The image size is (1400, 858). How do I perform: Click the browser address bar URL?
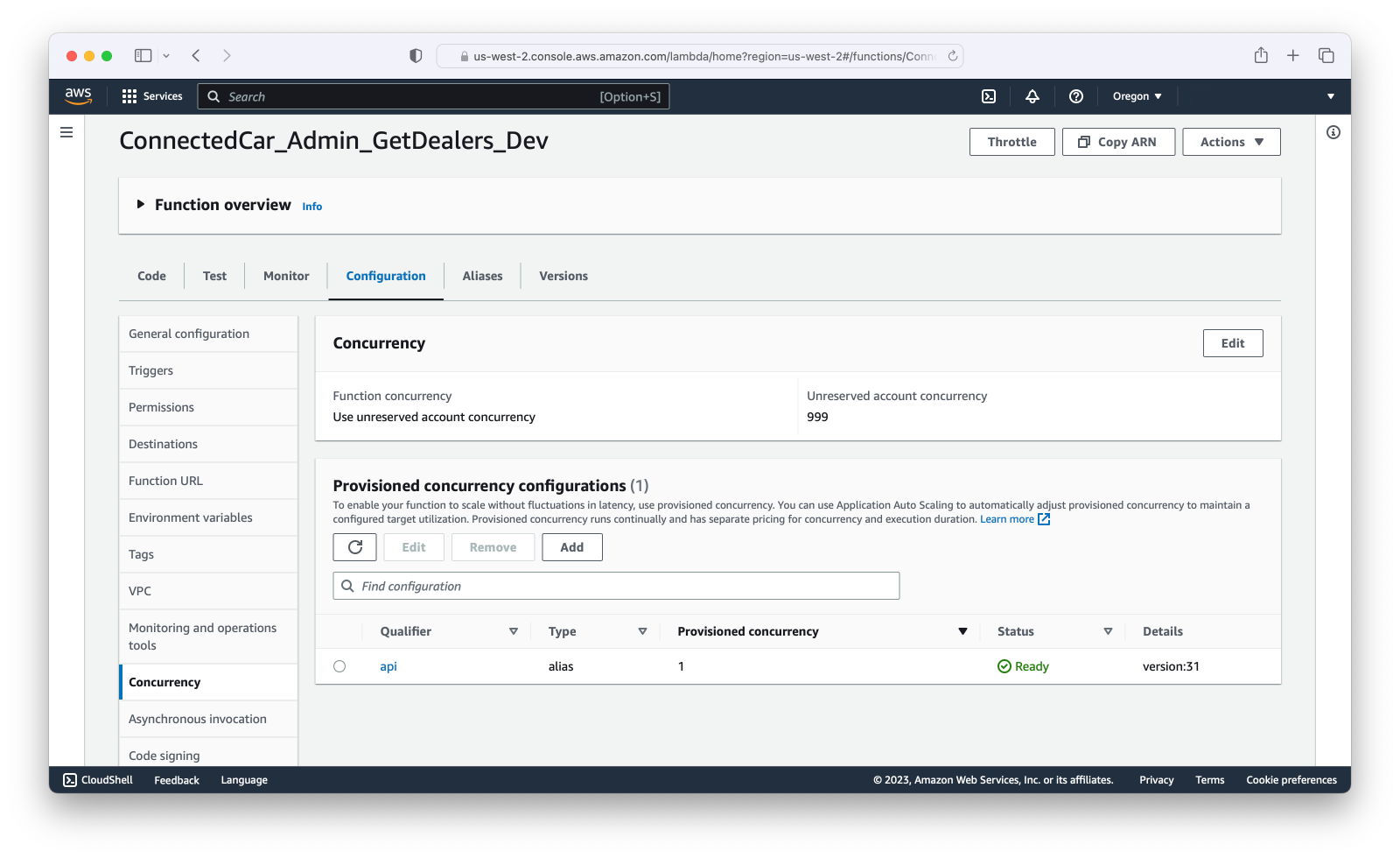point(700,56)
